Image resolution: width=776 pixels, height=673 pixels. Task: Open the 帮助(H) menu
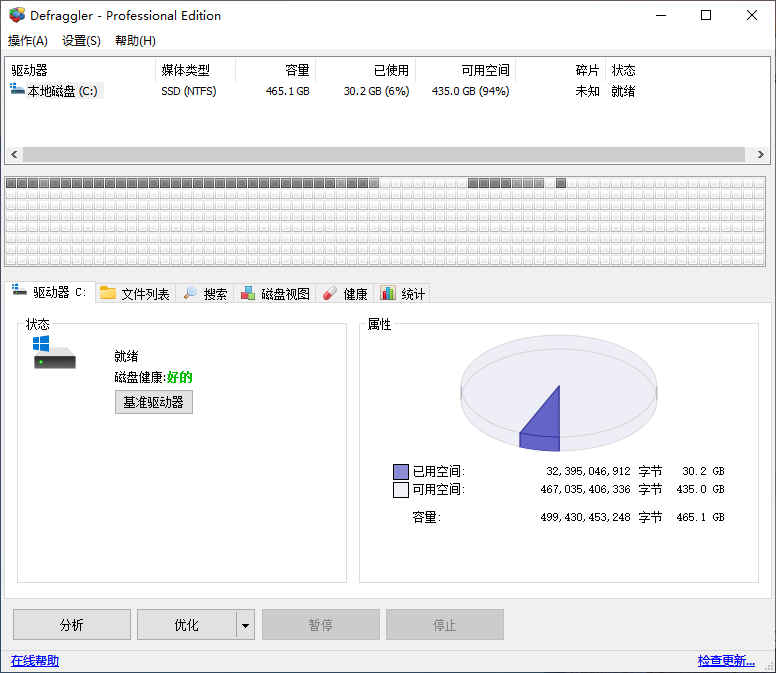coord(135,41)
